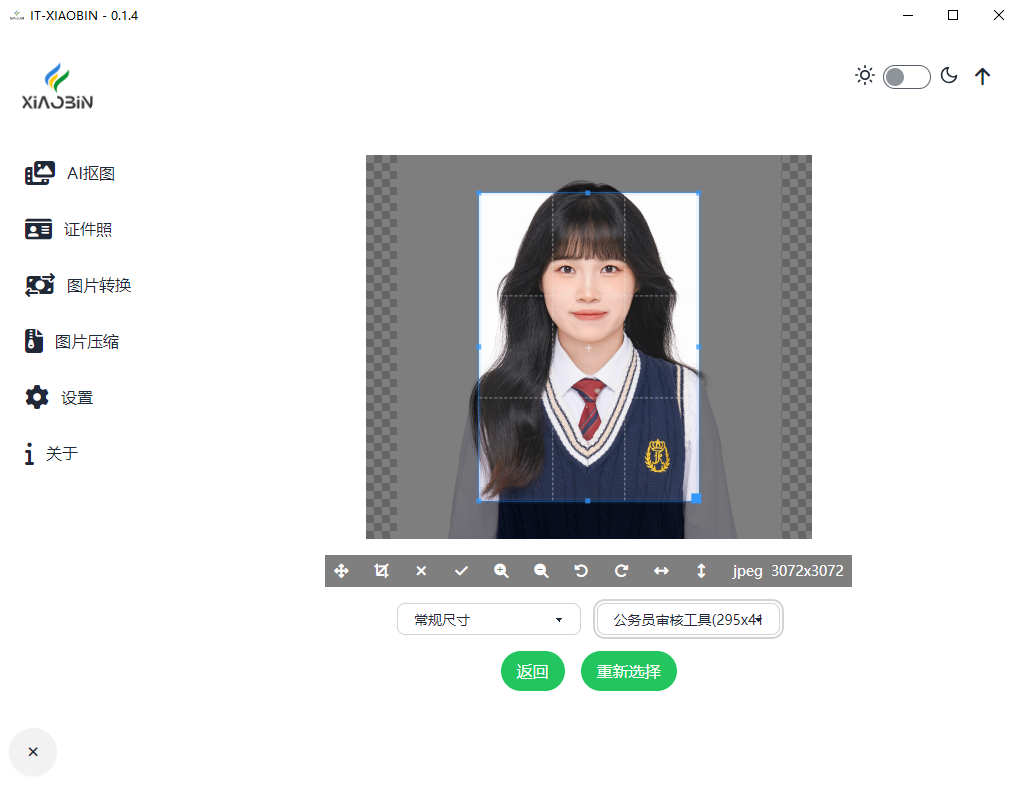
Task: Select the move tool in crop toolbar
Action: click(x=341, y=571)
